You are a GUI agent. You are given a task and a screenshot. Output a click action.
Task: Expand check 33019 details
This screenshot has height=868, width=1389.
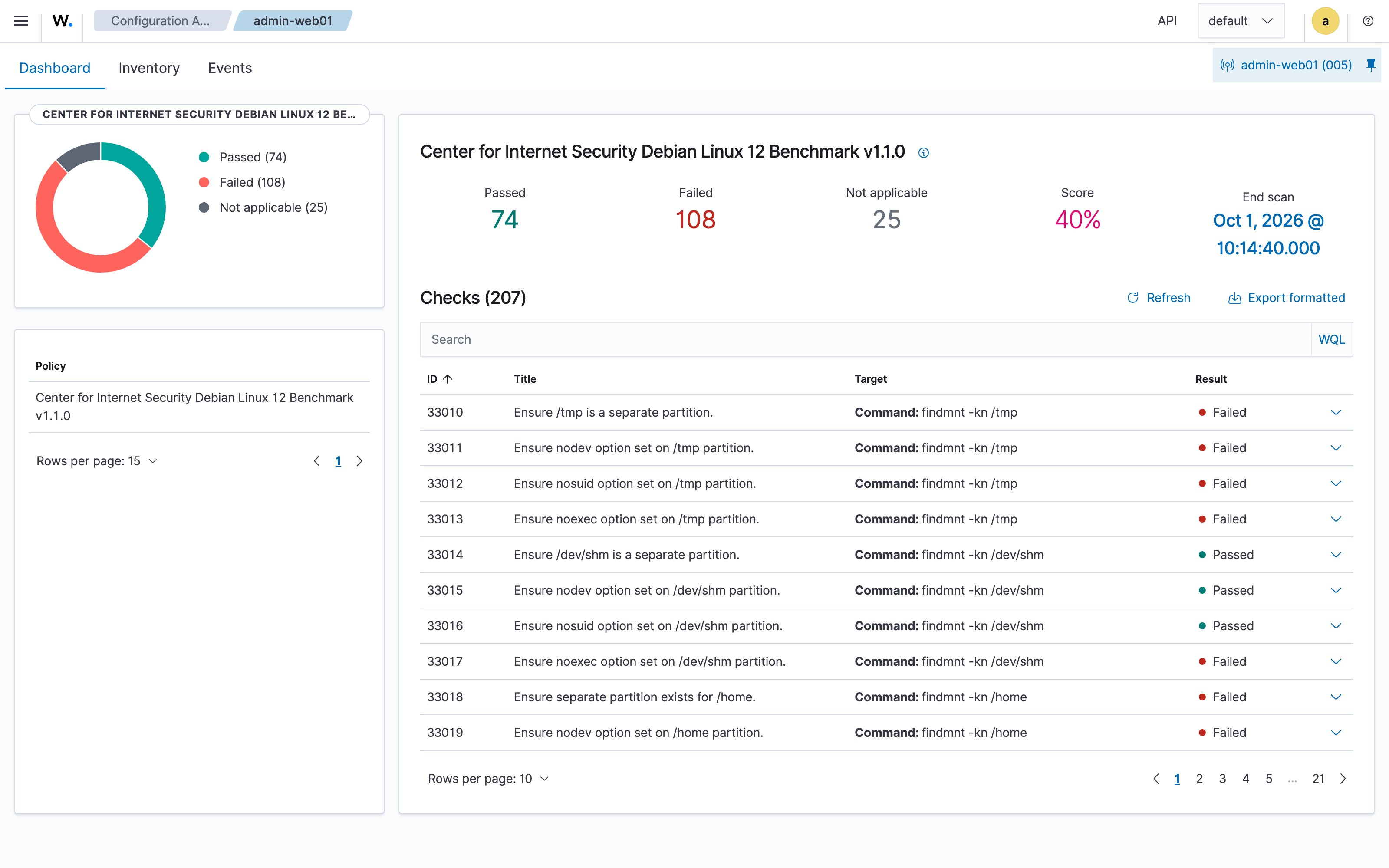tap(1336, 733)
